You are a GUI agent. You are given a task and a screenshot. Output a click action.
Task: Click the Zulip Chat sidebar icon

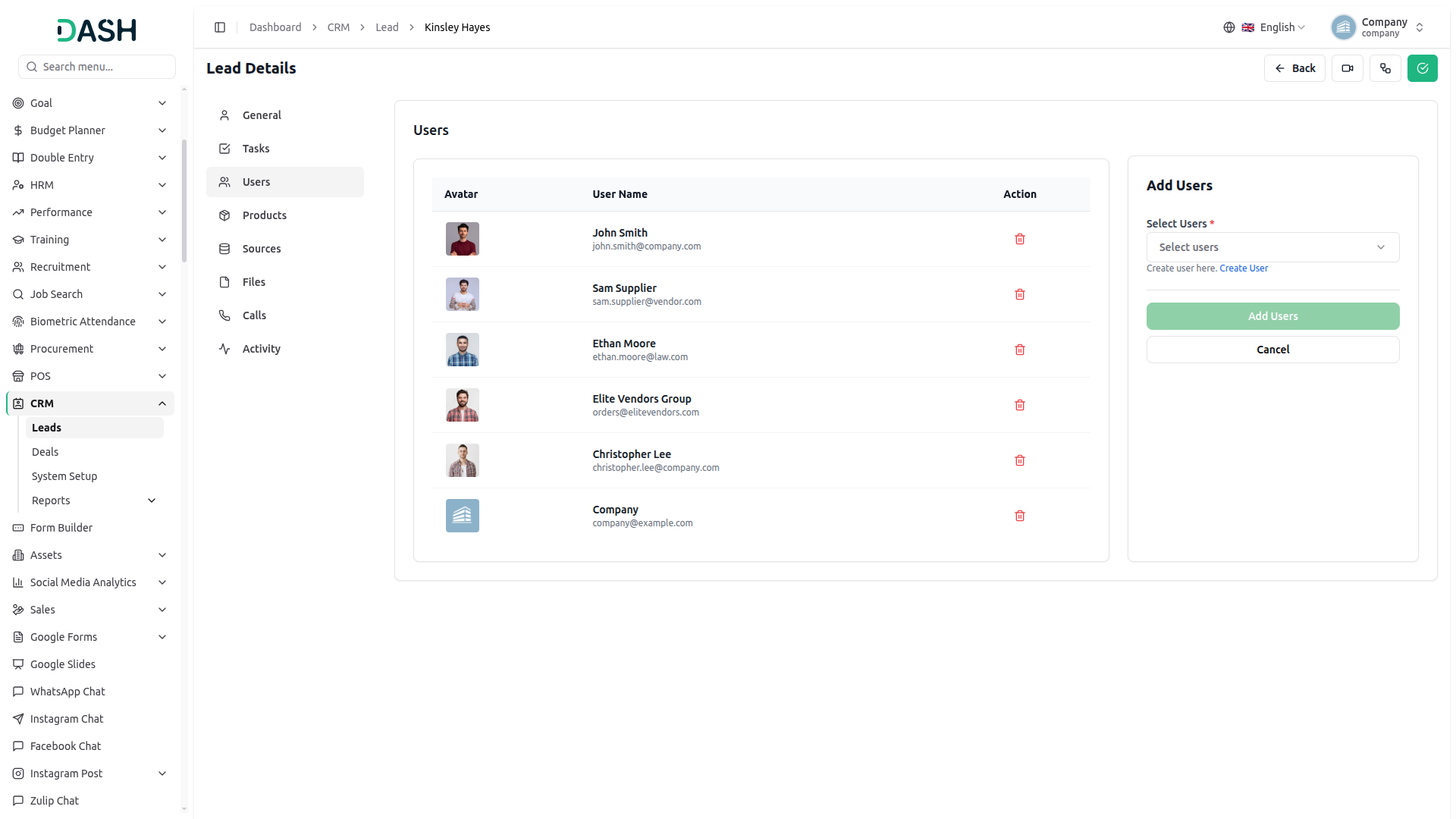[18, 801]
